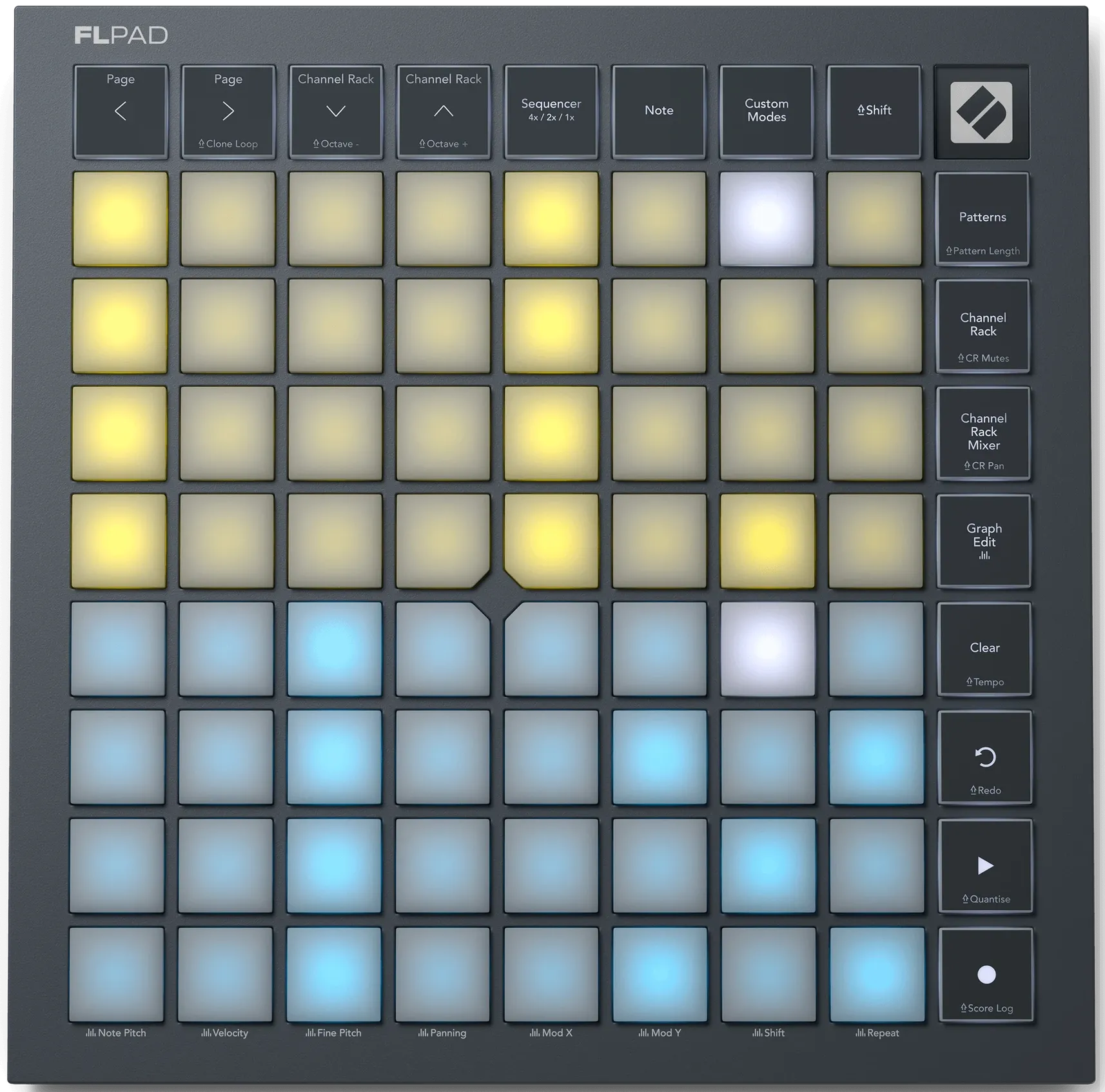1105x1092 pixels.
Task: Click the Clear Tempo button
Action: coord(984,650)
